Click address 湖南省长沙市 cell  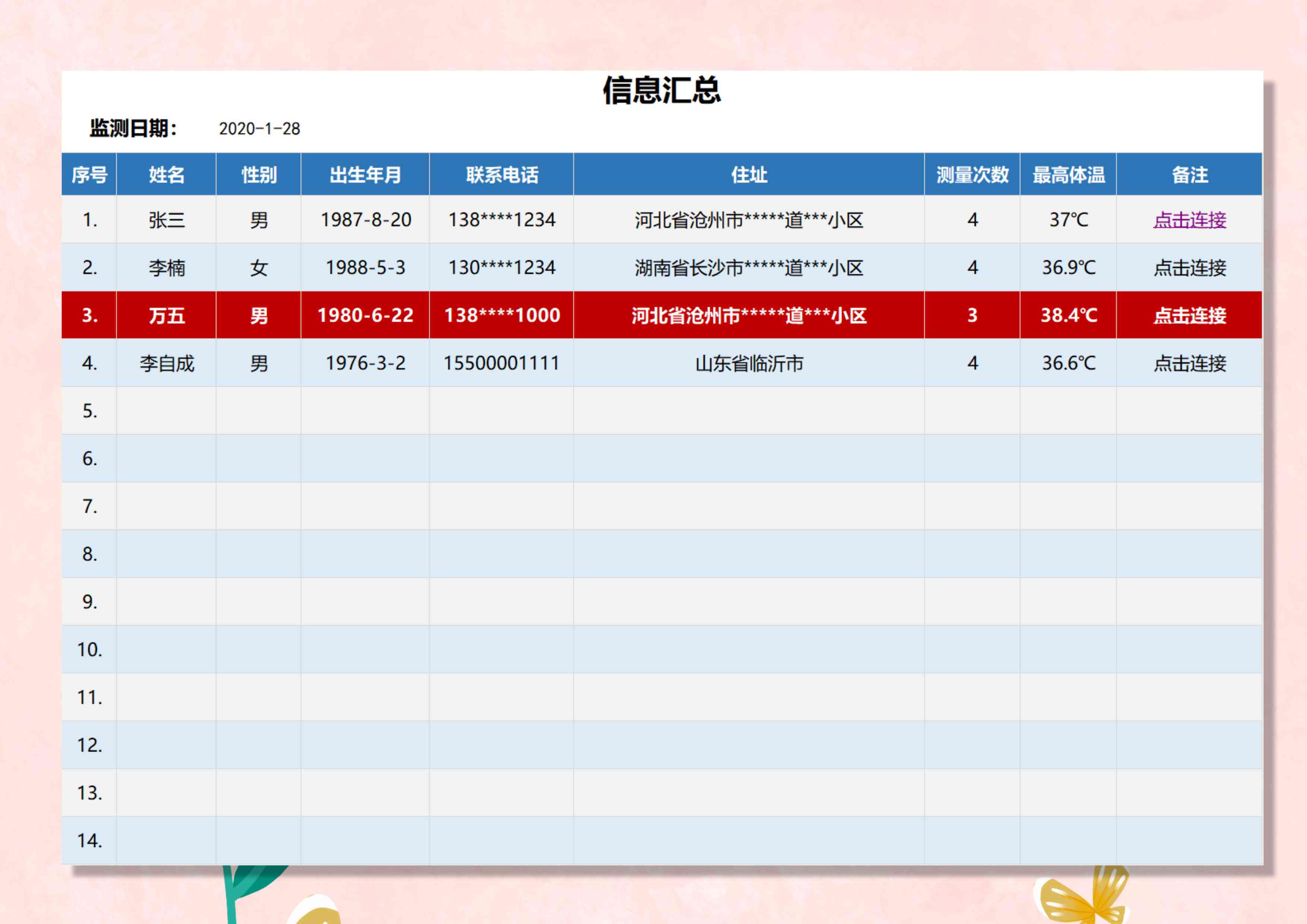[749, 268]
